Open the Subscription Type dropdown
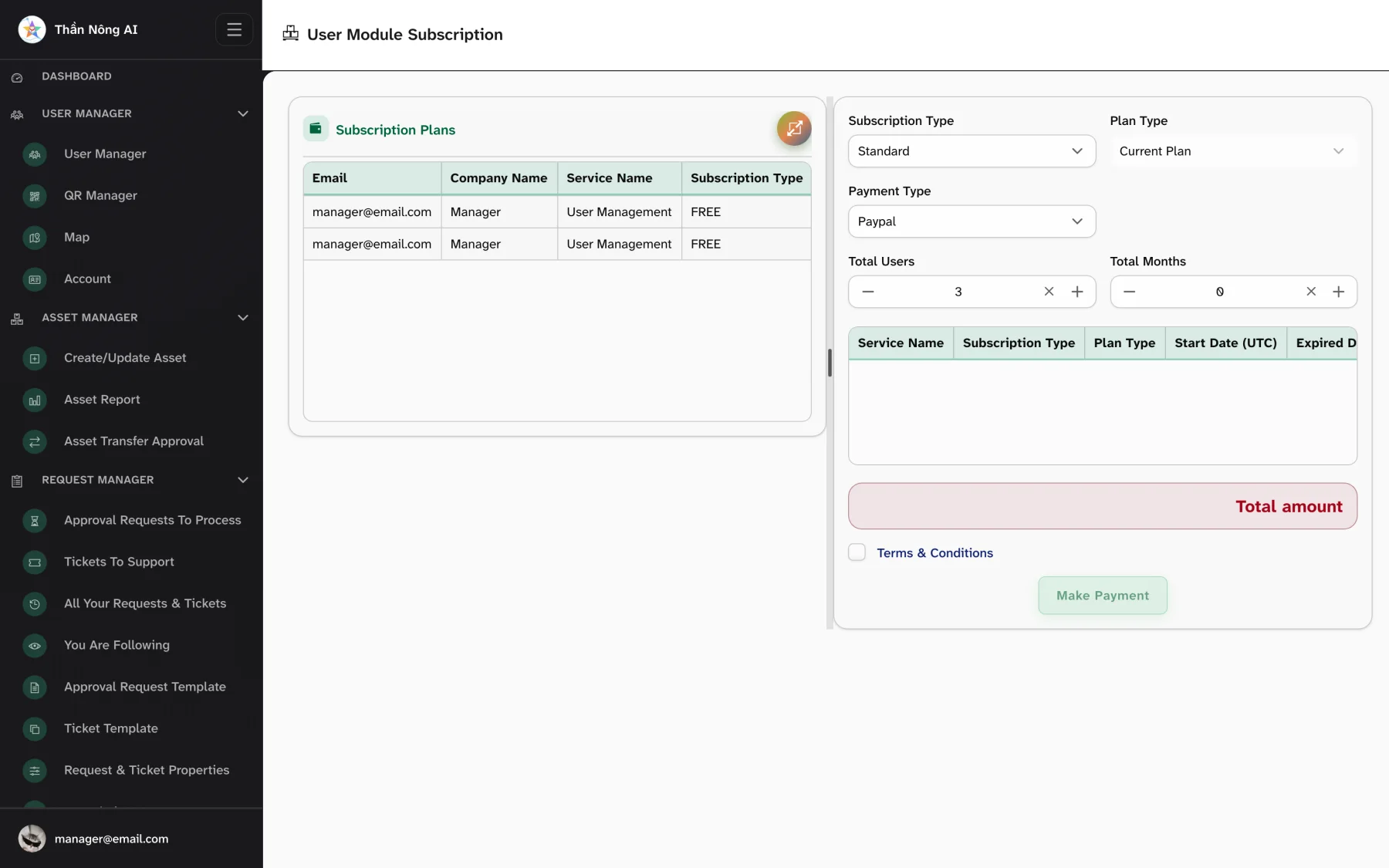This screenshot has height=868, width=1389. [x=972, y=151]
